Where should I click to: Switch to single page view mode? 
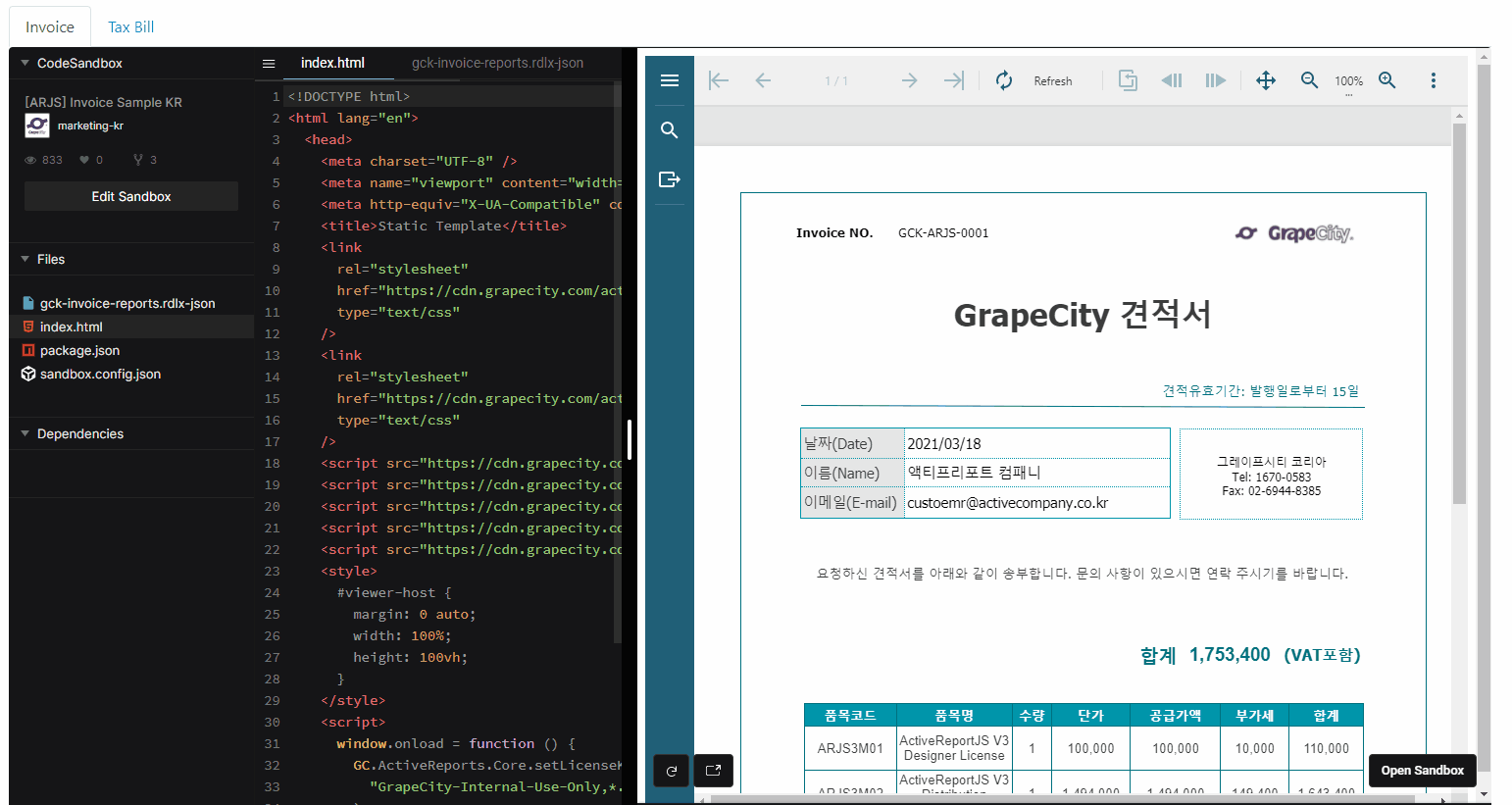tap(1128, 80)
